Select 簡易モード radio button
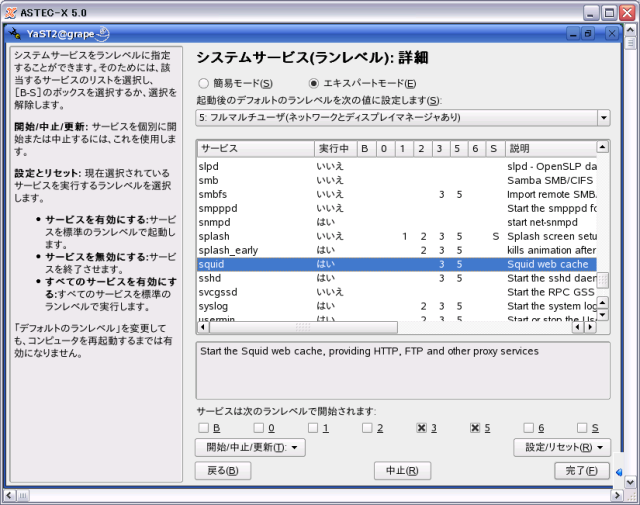The height and width of the screenshot is (505, 640). 205,83
